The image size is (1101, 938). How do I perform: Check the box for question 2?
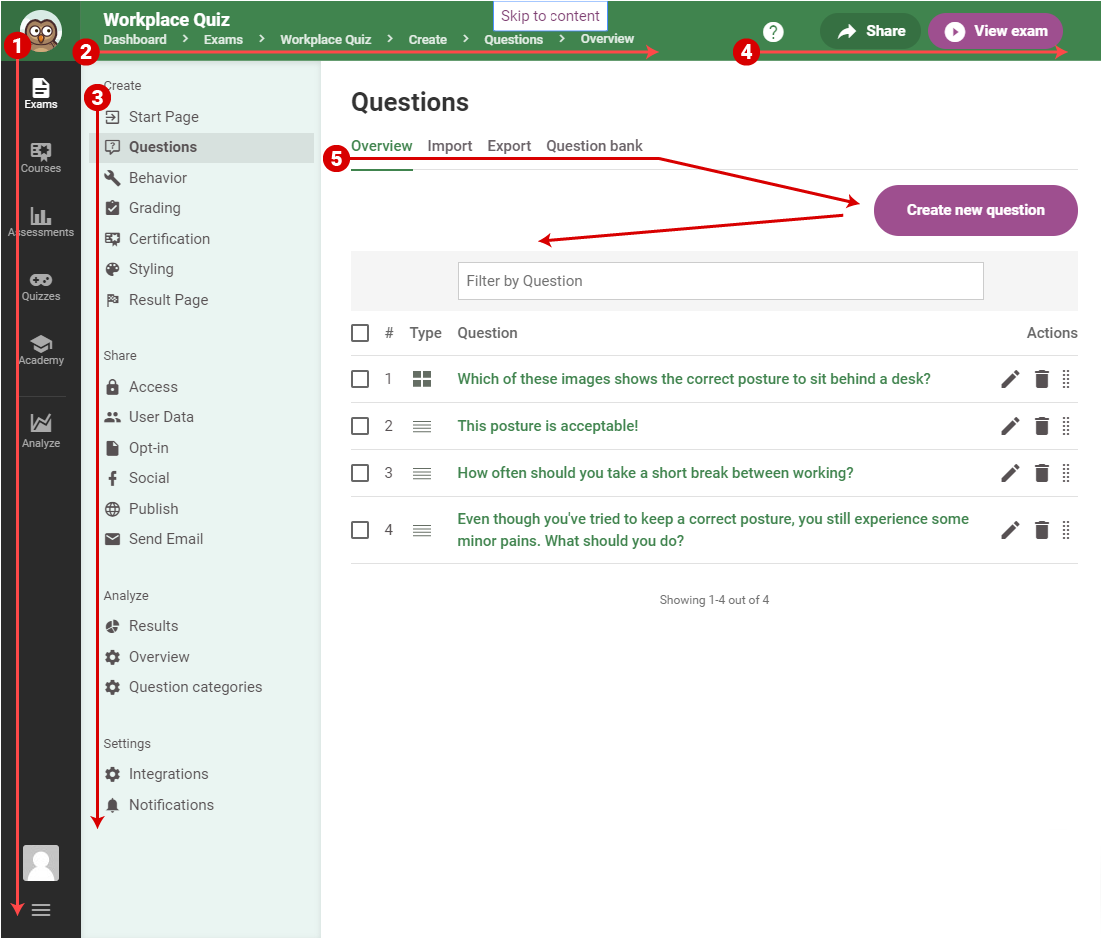pos(360,426)
